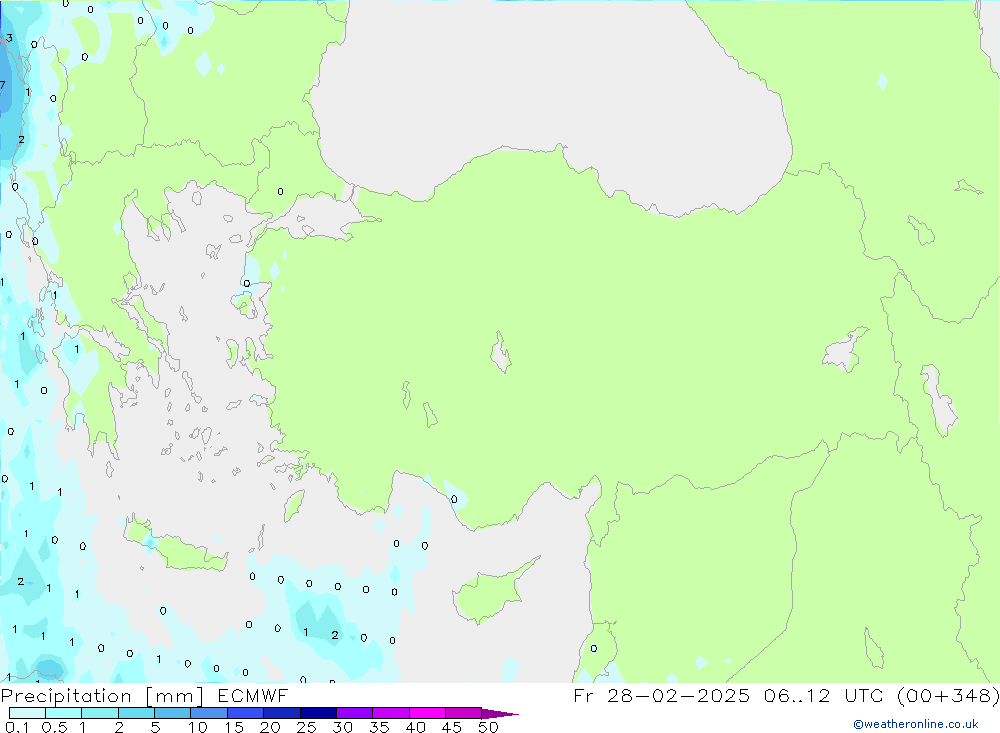Image resolution: width=1000 pixels, height=733 pixels.
Task: Click the 'Precipitation [mm]' title text
Action: pos(102,696)
